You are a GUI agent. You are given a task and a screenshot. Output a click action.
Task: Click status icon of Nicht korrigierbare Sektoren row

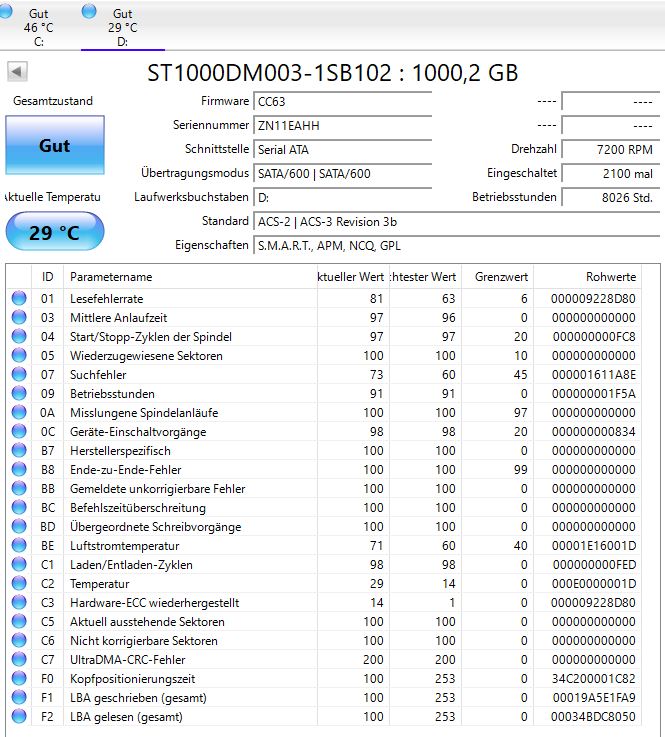tap(19, 641)
